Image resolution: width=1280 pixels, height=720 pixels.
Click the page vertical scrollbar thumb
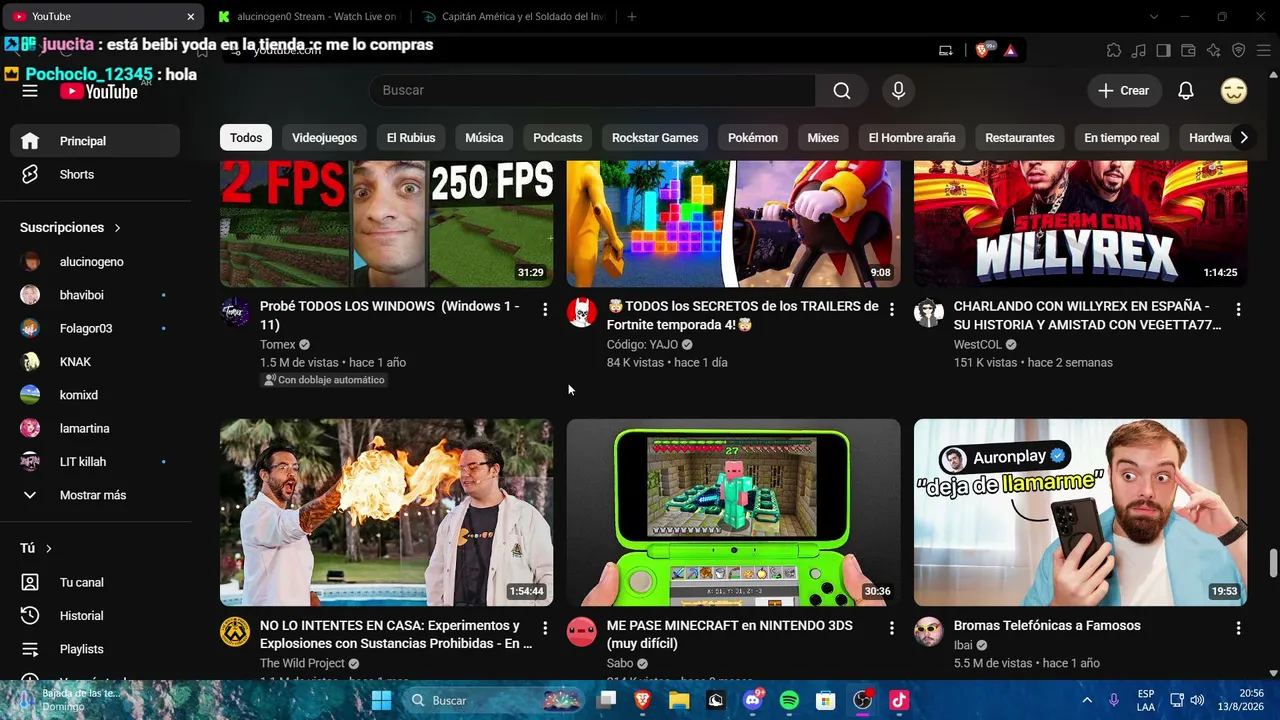click(1273, 563)
